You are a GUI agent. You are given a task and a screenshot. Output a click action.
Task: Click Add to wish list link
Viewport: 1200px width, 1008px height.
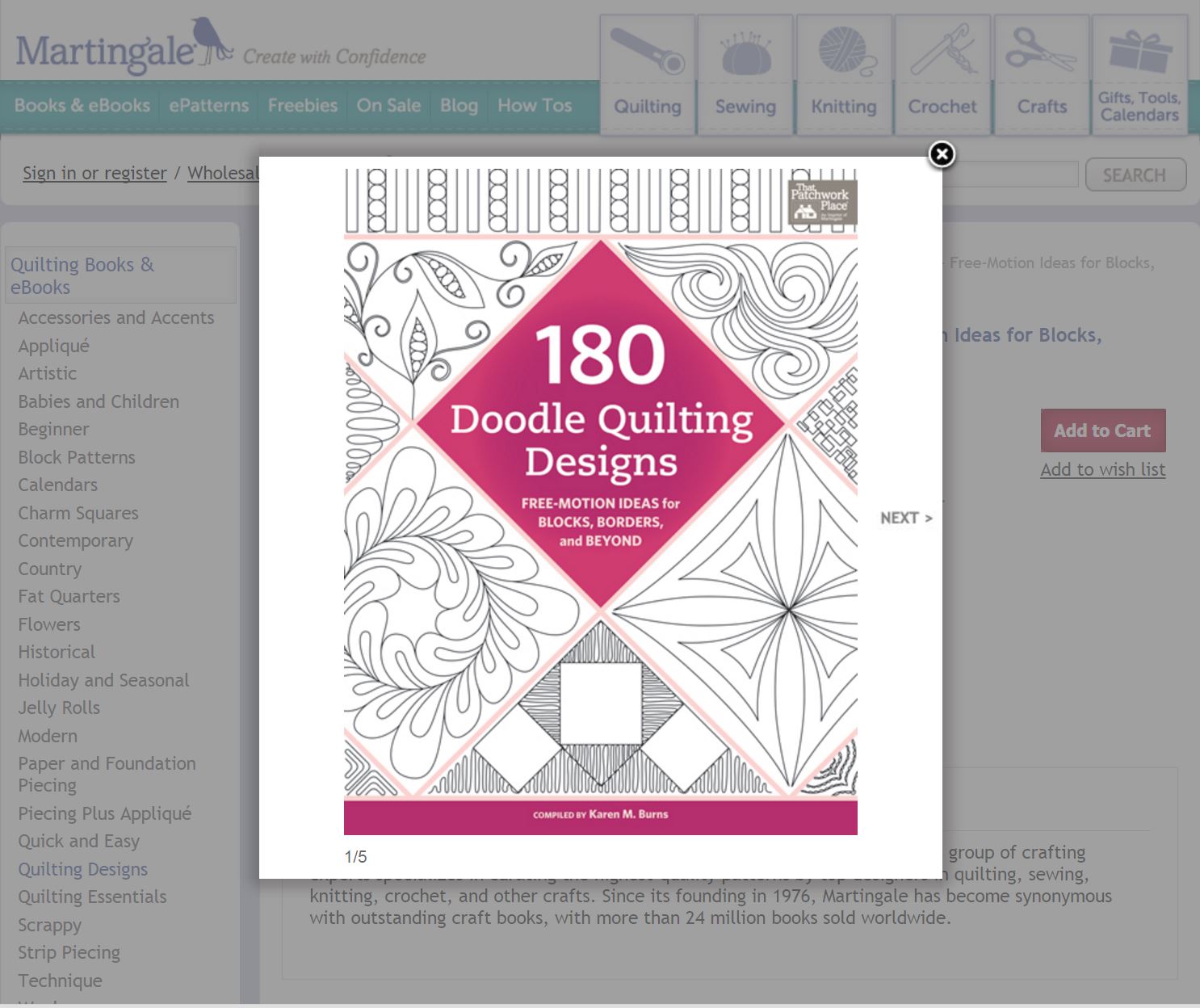point(1103,469)
